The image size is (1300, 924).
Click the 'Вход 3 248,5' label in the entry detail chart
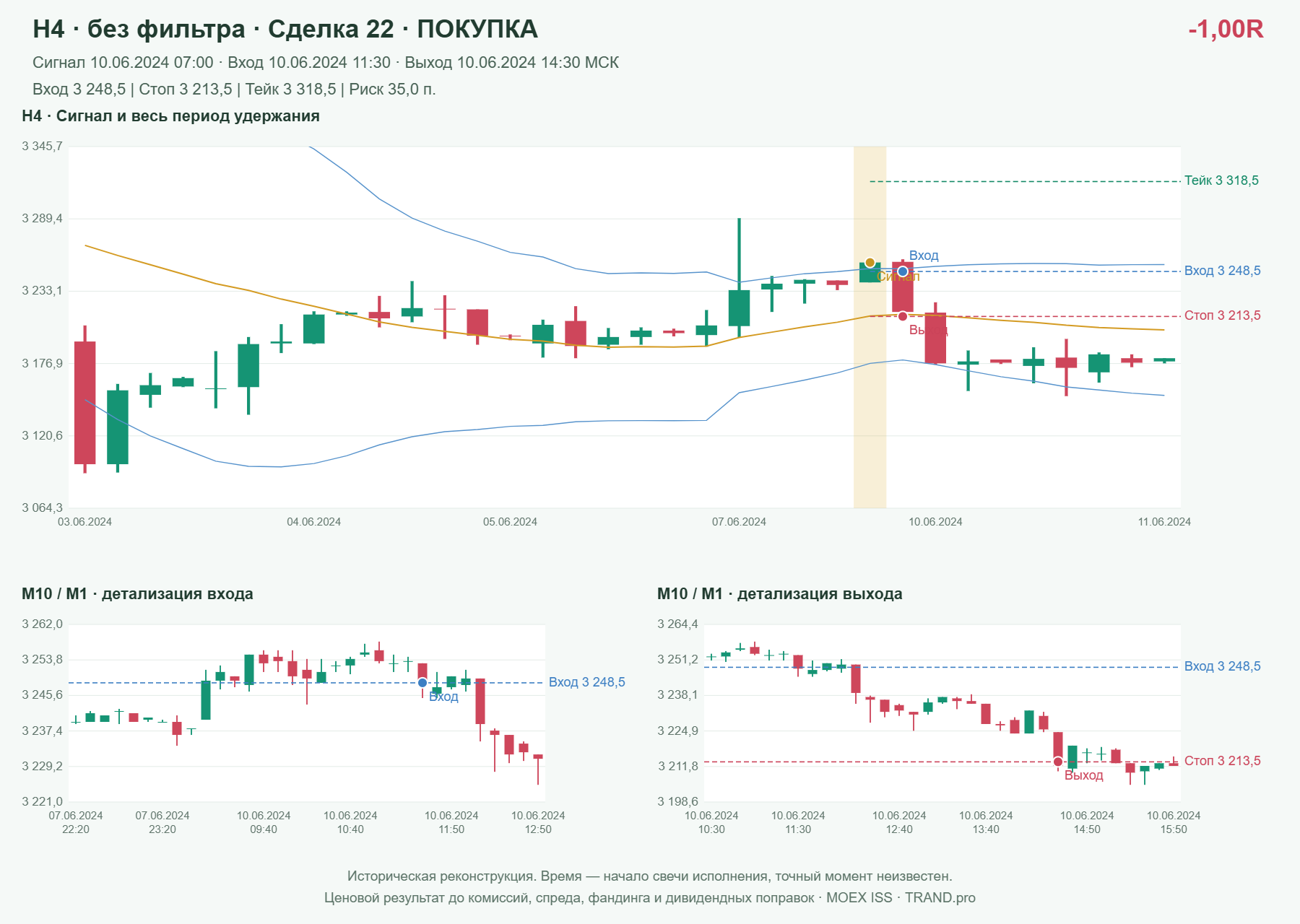586,682
